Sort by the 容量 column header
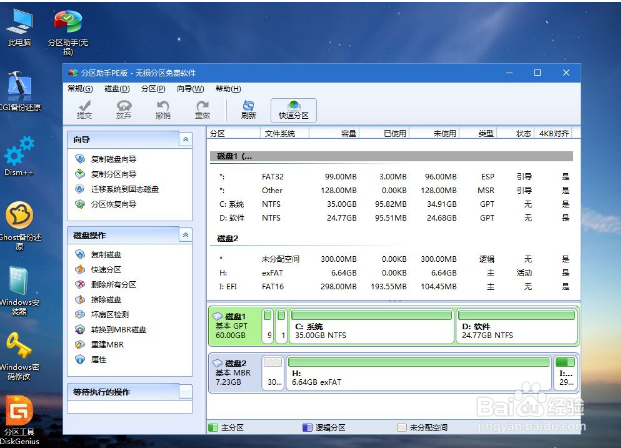 tap(333, 133)
